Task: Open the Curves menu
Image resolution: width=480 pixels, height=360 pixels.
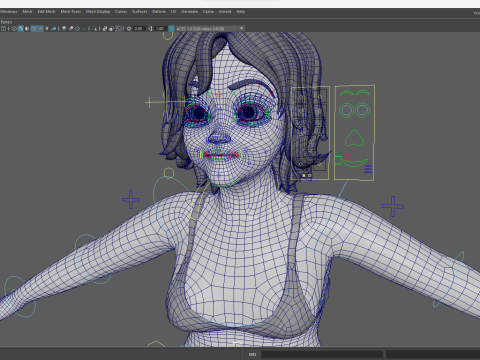Action: (x=121, y=12)
